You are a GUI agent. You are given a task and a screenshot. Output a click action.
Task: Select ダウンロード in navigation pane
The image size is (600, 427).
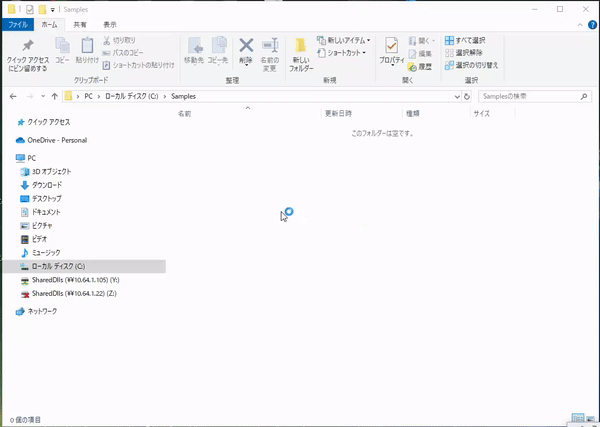pos(46,185)
